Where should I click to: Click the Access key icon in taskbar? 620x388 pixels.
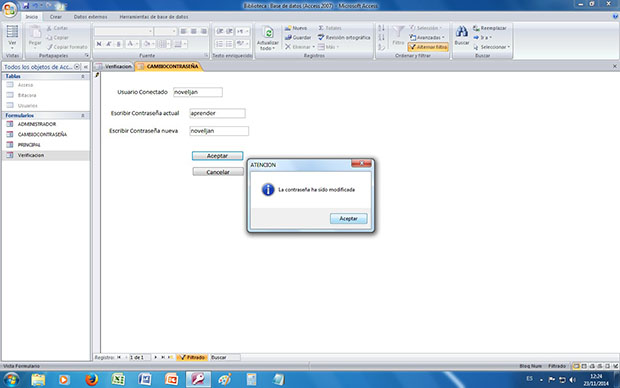tap(198, 380)
